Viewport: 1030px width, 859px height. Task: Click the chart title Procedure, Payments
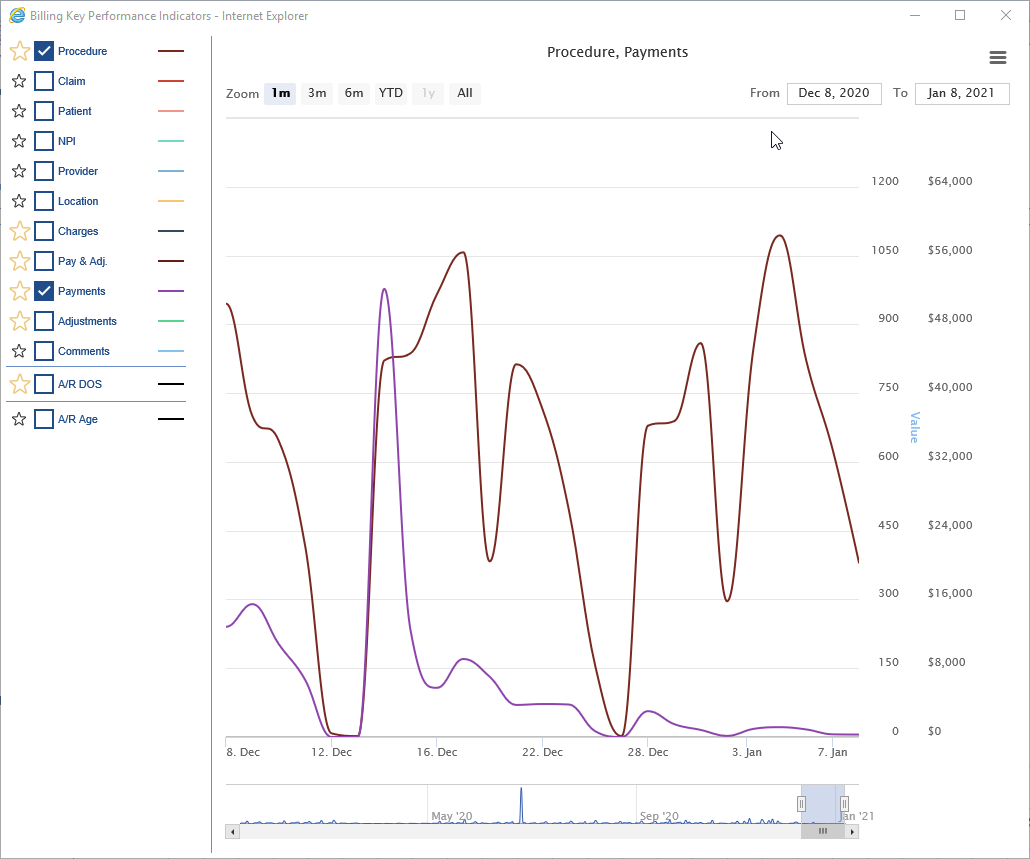[617, 53]
